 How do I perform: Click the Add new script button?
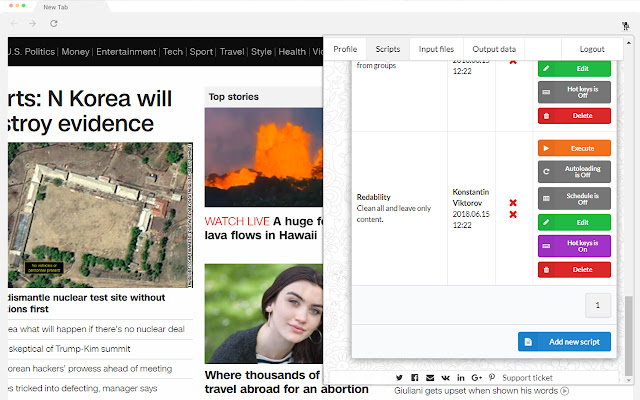(x=564, y=342)
